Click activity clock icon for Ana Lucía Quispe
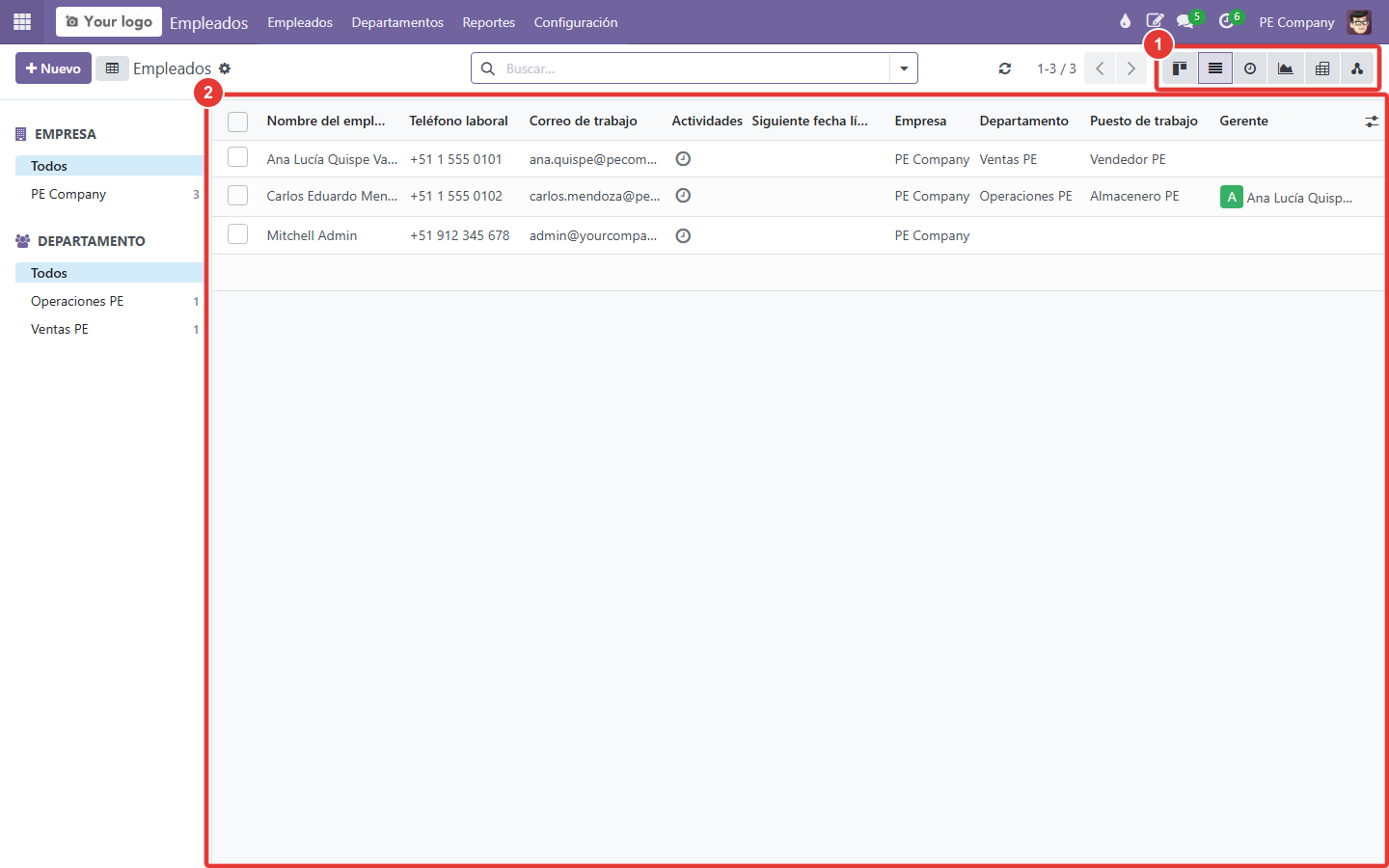The width and height of the screenshot is (1389, 868). click(x=683, y=159)
